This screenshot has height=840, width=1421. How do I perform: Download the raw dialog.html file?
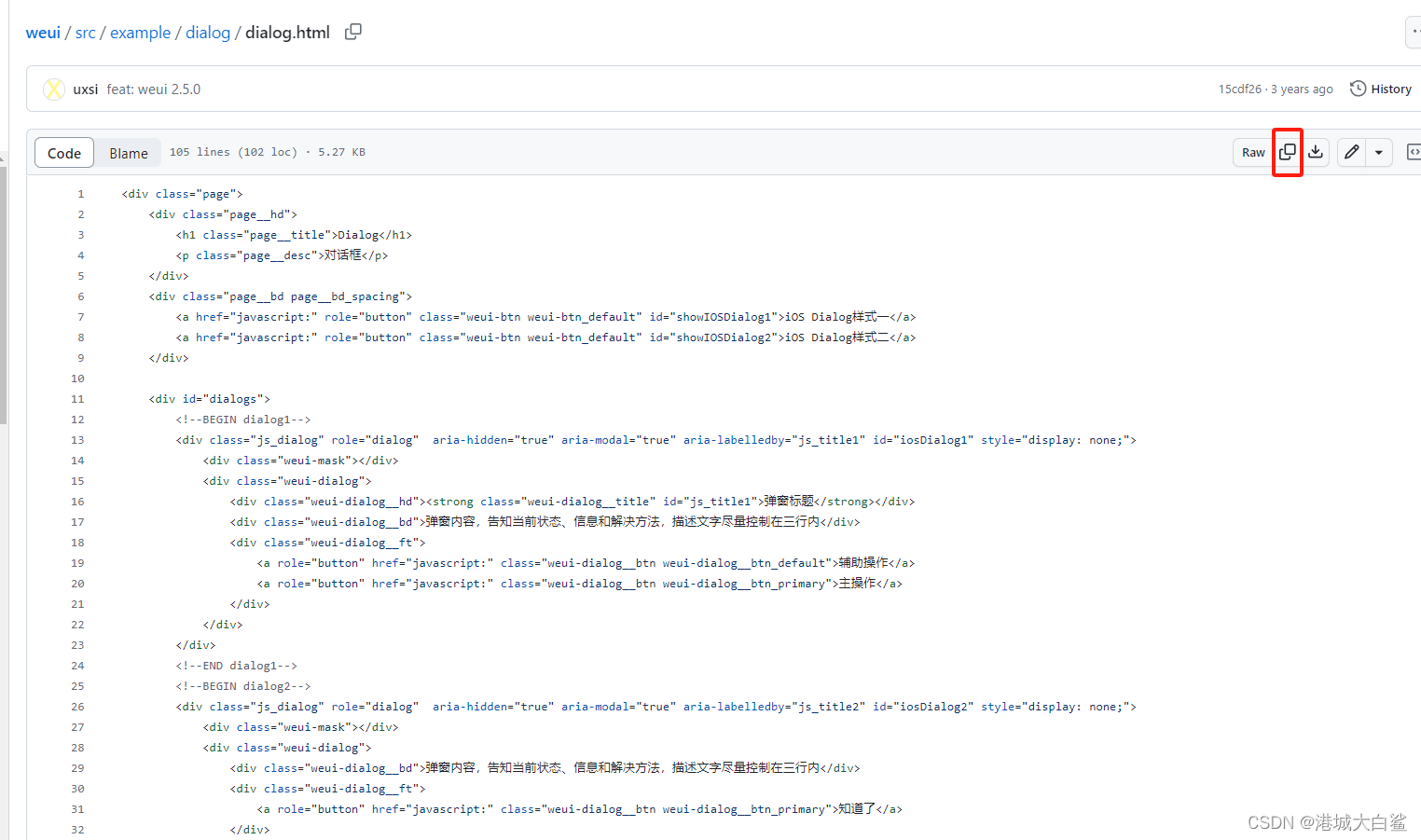click(1316, 152)
